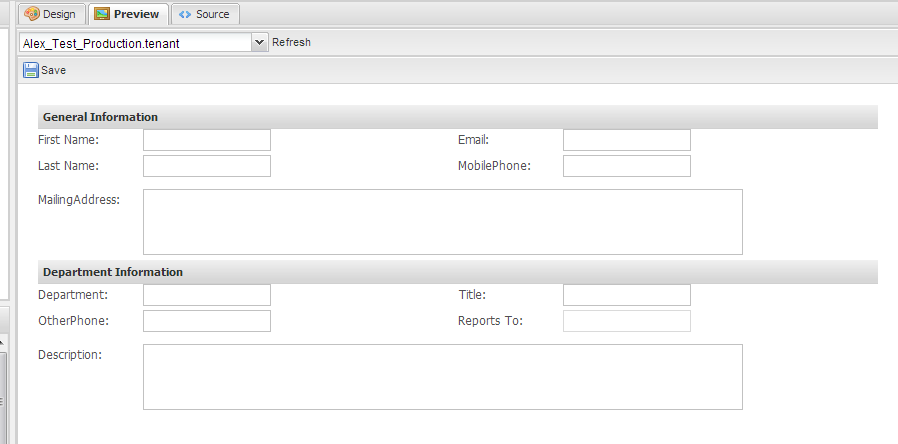Focus the Email input field
The height and width of the screenshot is (444, 898).
pyautogui.click(x=627, y=140)
